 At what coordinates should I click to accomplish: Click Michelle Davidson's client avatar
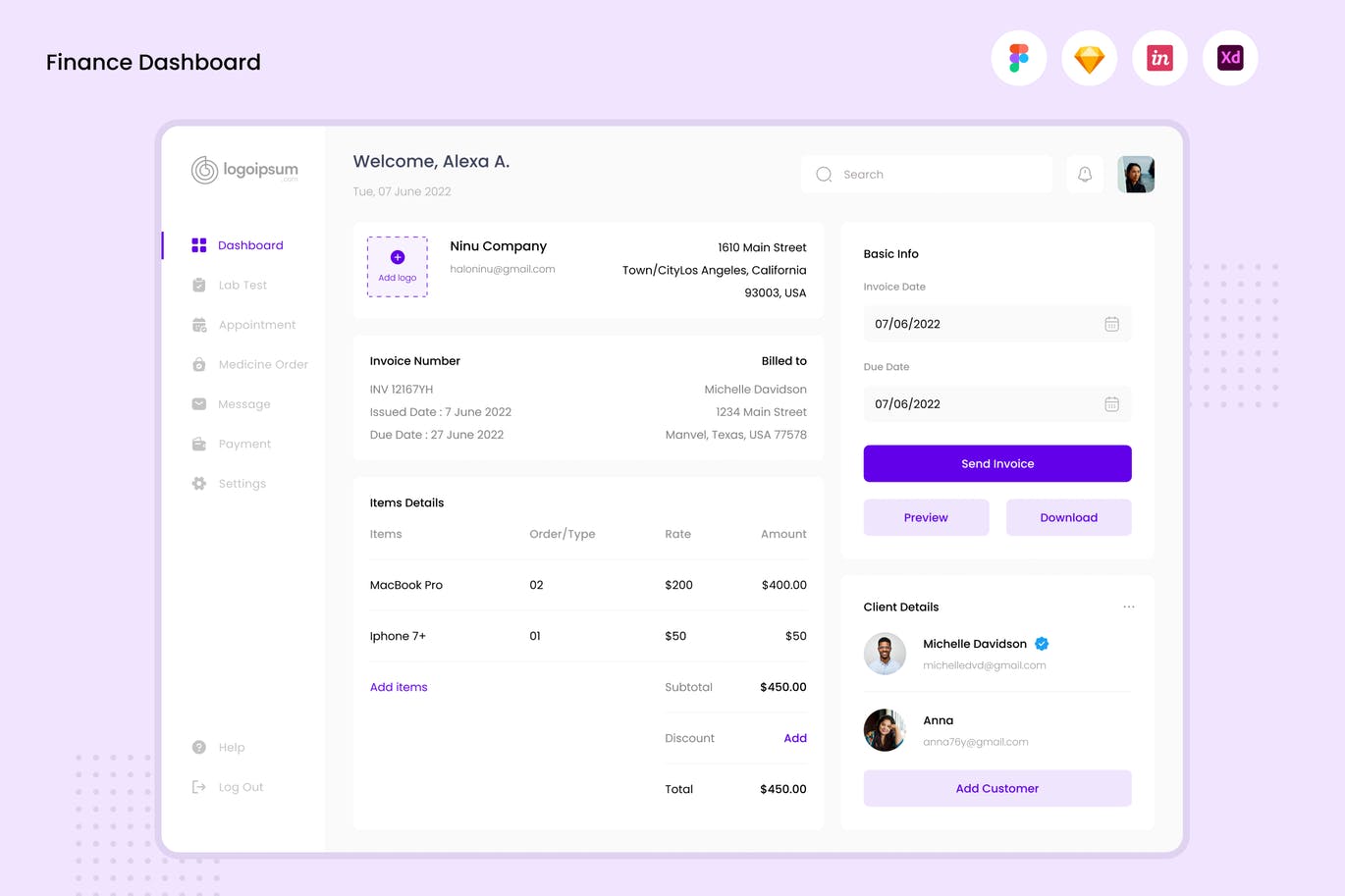point(885,654)
